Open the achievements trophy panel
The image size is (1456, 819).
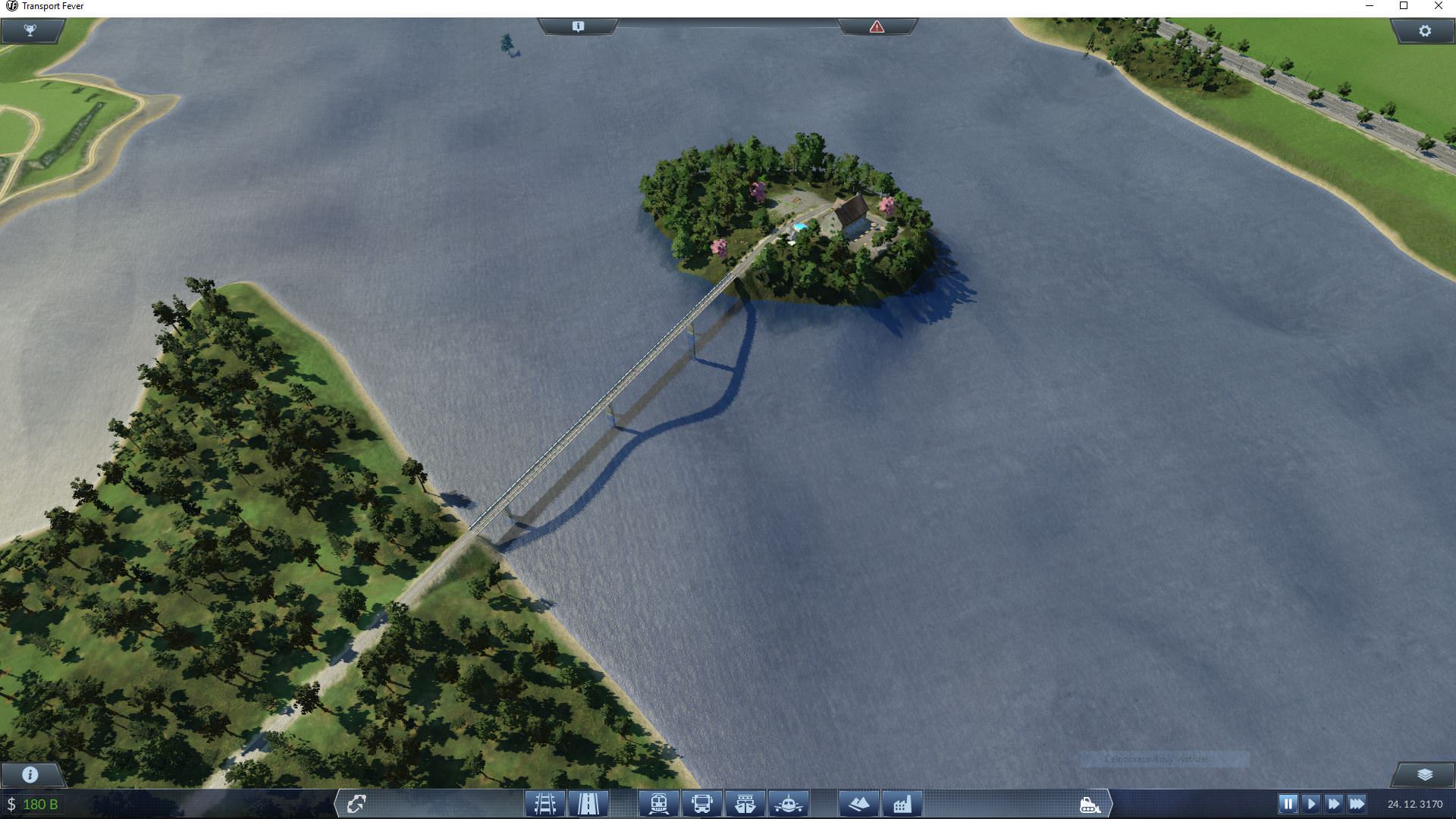coord(30,31)
